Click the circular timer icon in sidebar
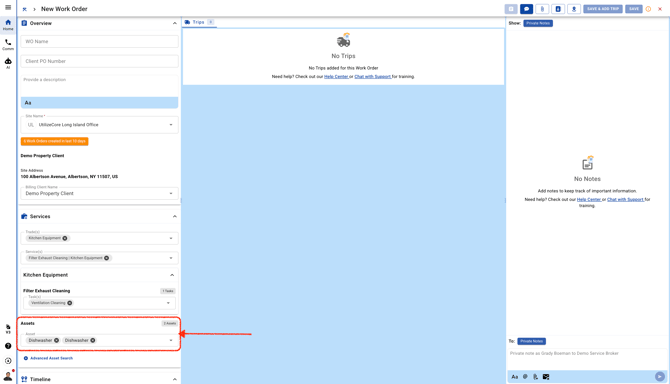670x384 pixels. [x=8, y=361]
